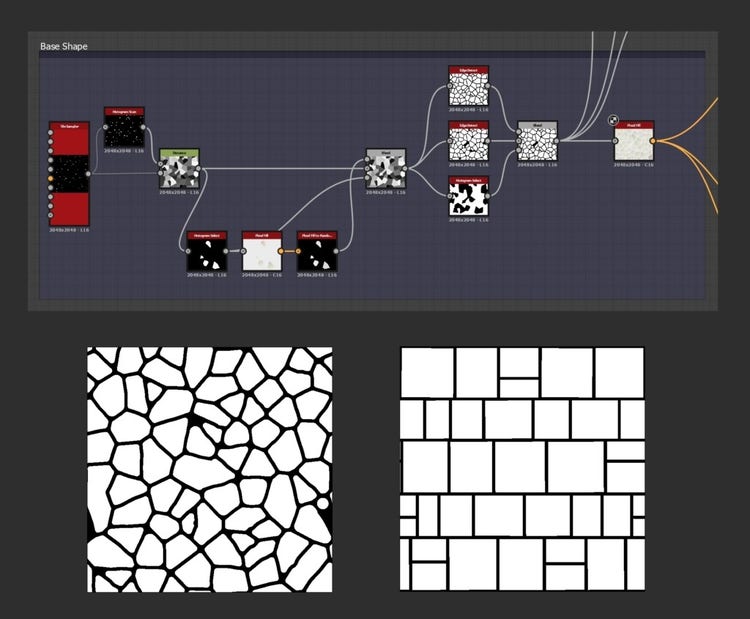
Task: Select the Blend node showing white cell outlines
Action: 538,141
